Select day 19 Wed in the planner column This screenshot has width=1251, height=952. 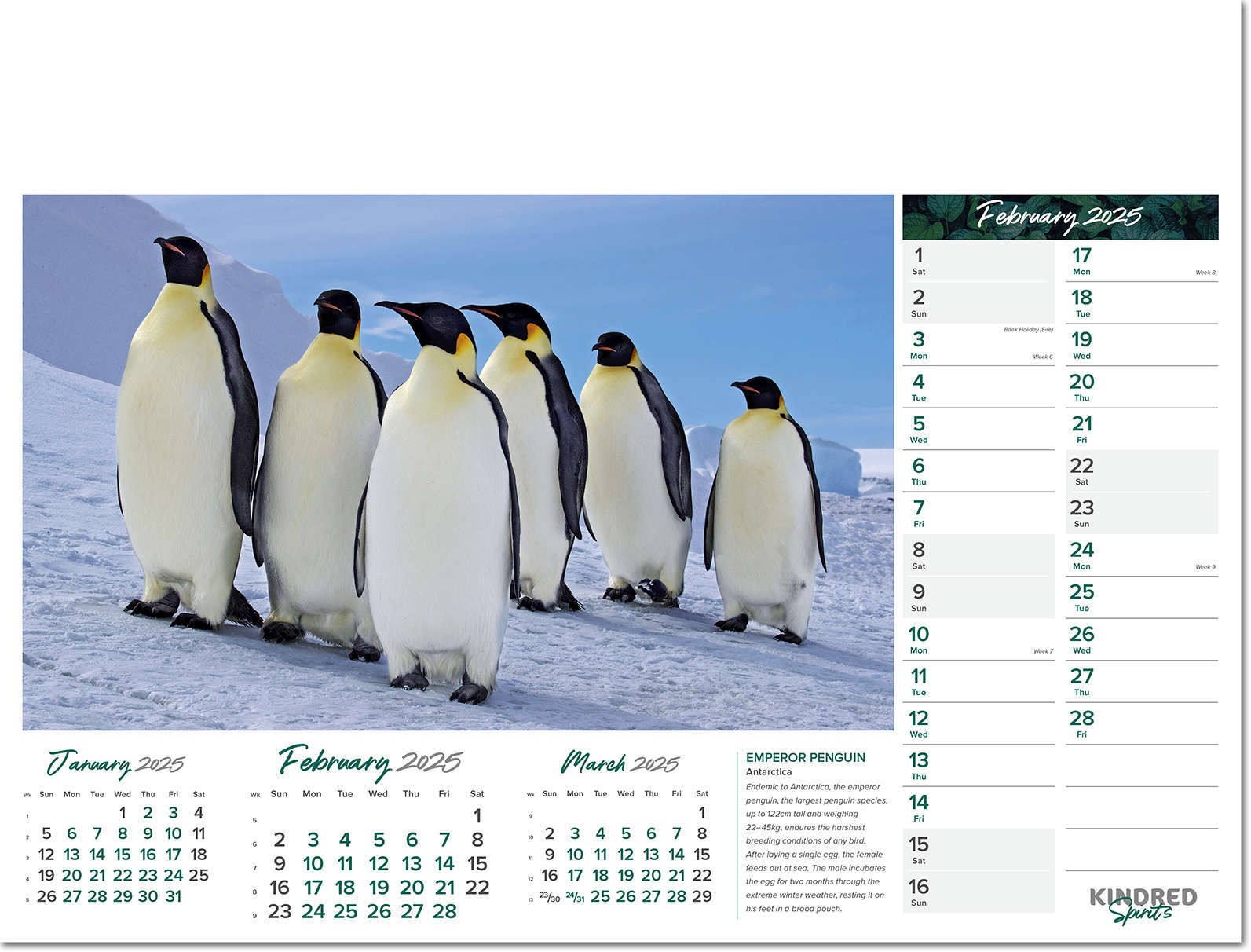1142,345
